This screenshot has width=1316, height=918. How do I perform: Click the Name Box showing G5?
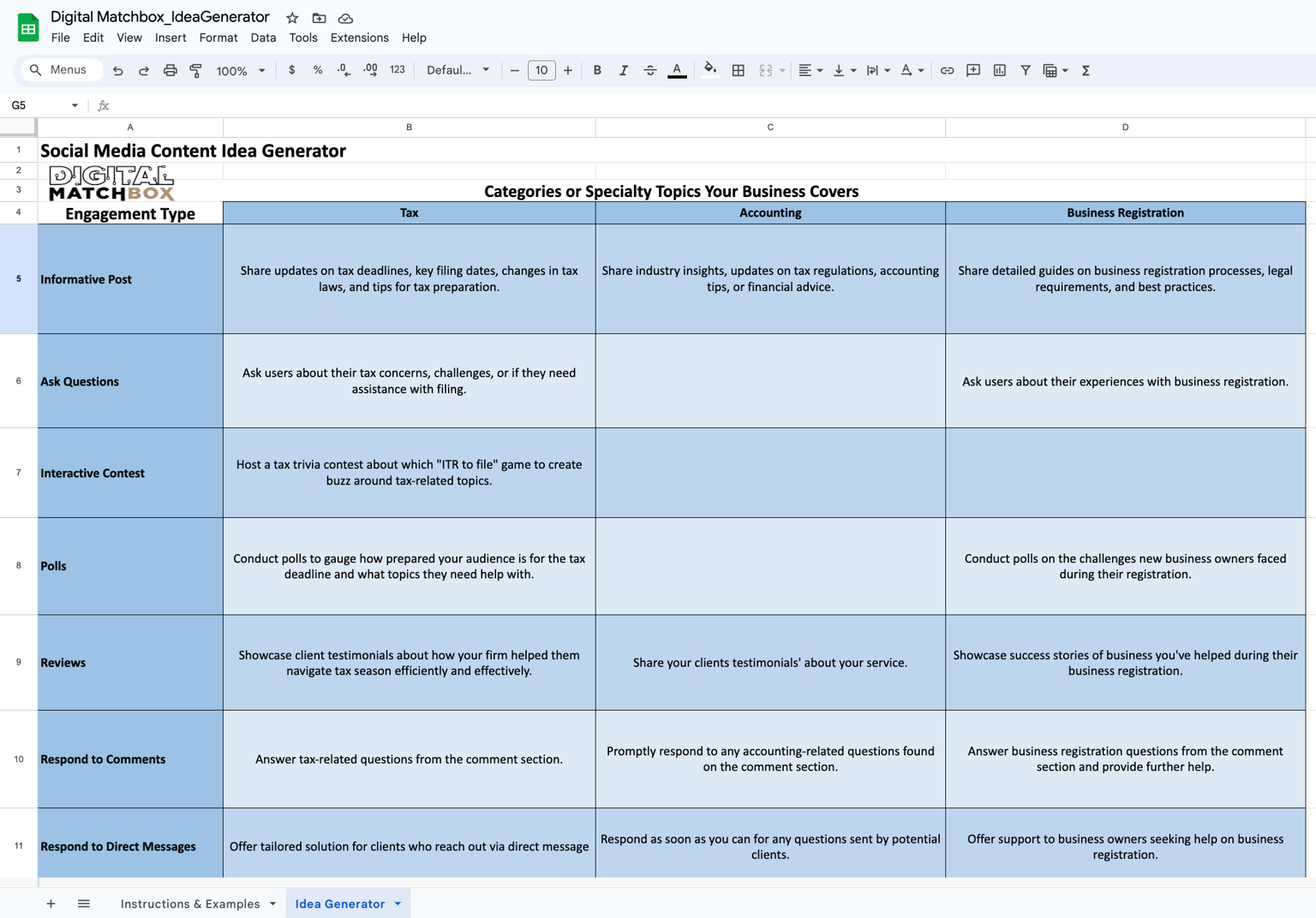[39, 105]
